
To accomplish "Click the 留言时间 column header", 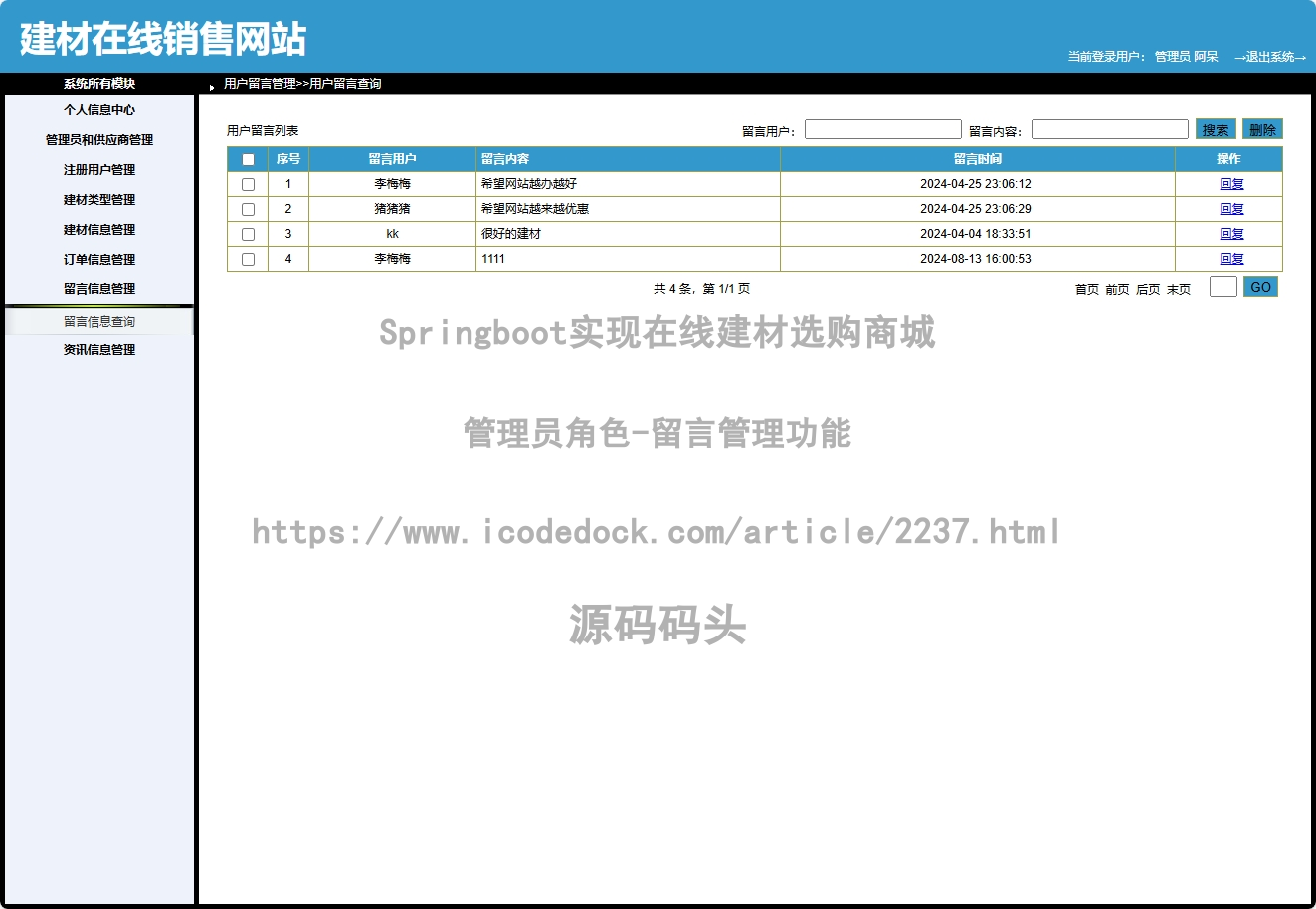I will click(978, 159).
